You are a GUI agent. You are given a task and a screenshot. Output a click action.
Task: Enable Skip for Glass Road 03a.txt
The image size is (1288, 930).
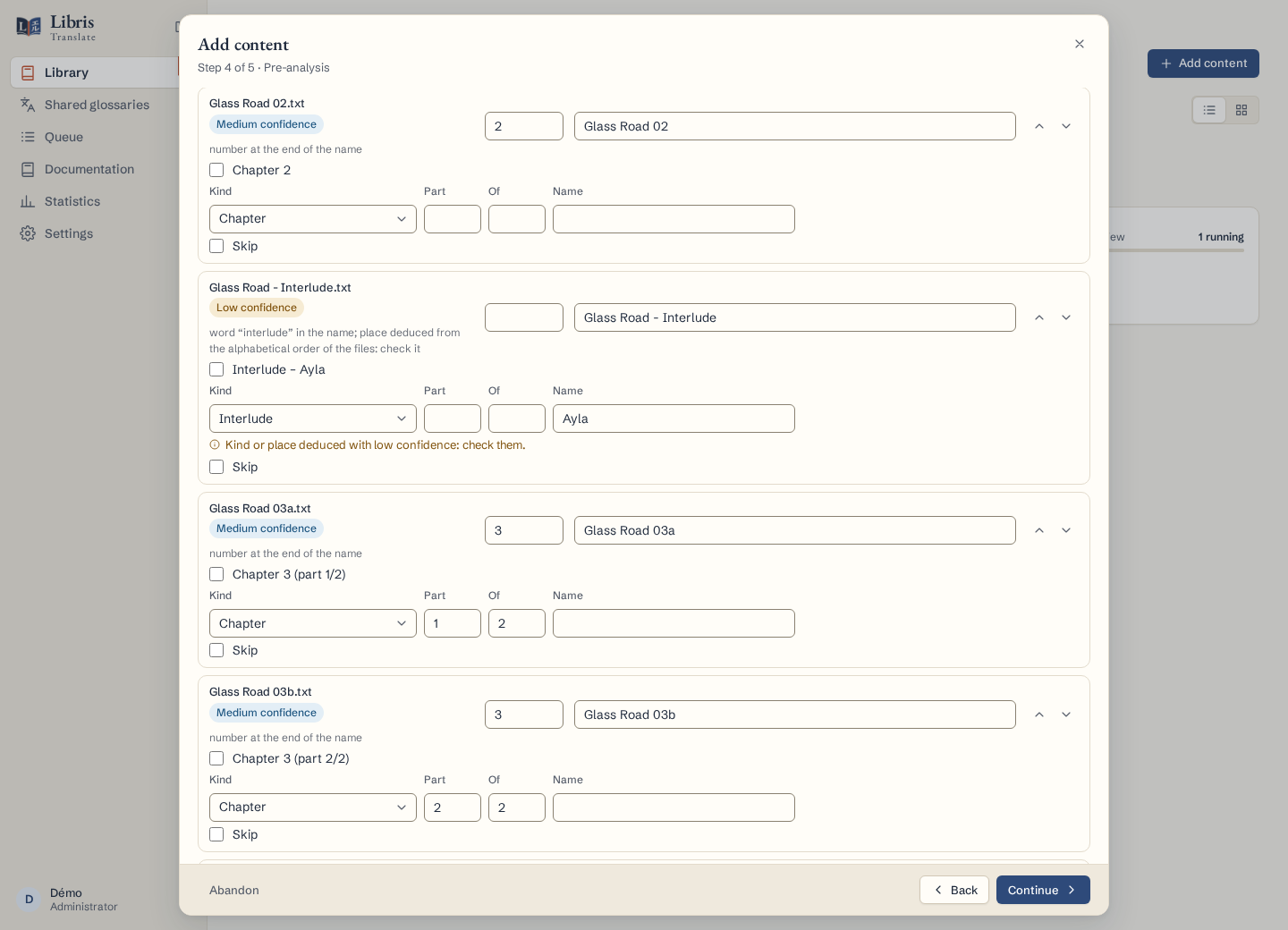216,650
